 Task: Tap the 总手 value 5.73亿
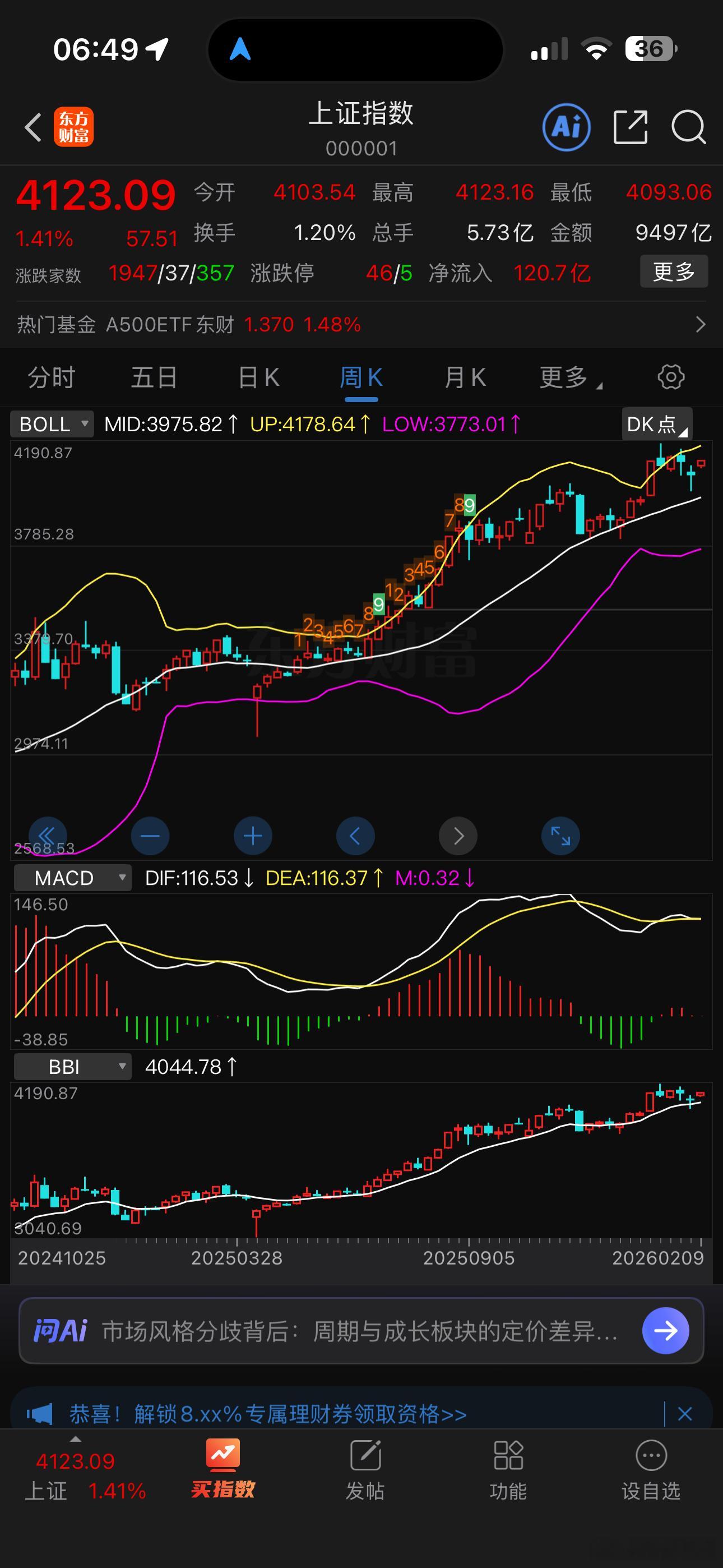500,232
